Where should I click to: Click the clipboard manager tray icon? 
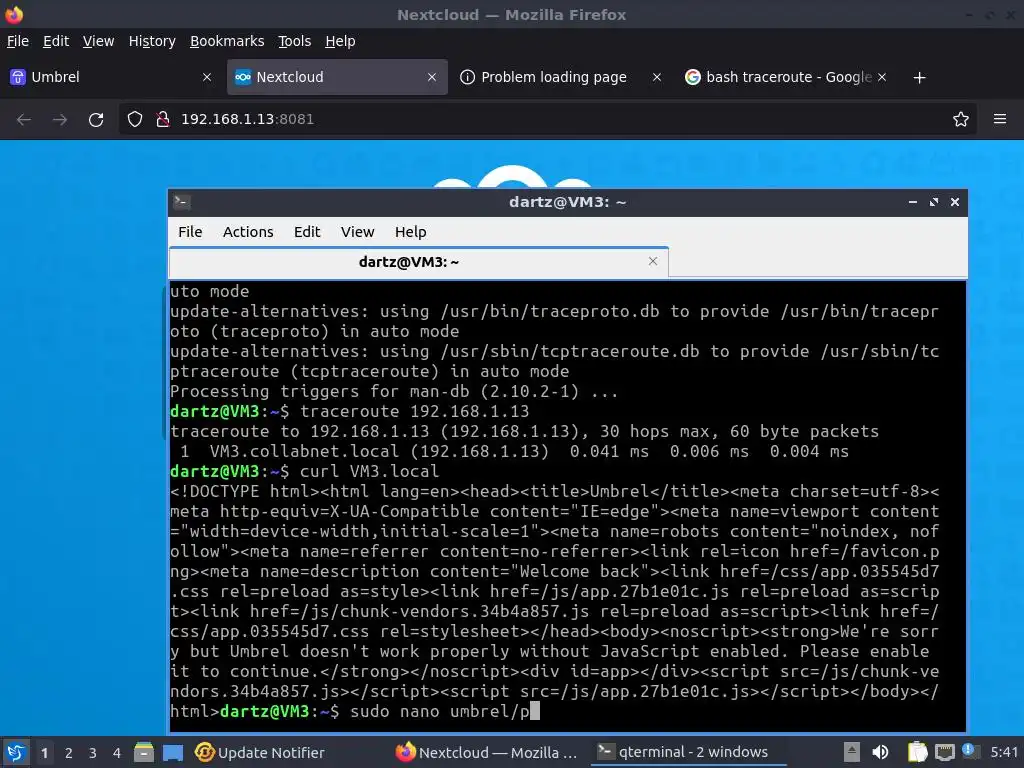click(x=918, y=752)
